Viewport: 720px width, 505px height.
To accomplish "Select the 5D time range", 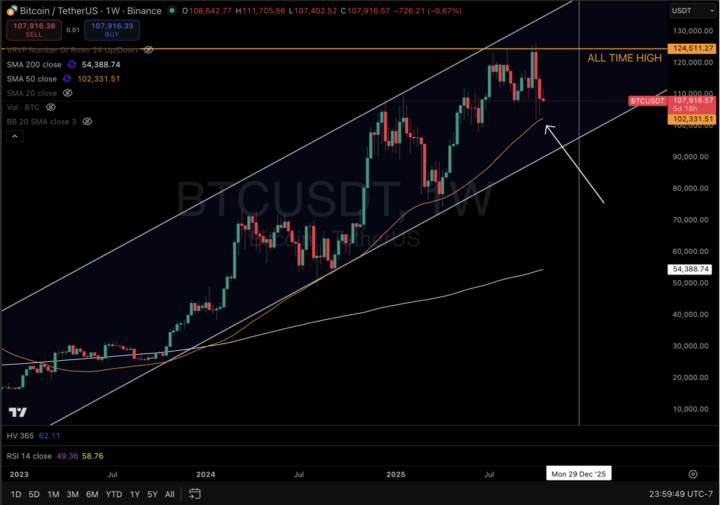I will tap(34, 494).
